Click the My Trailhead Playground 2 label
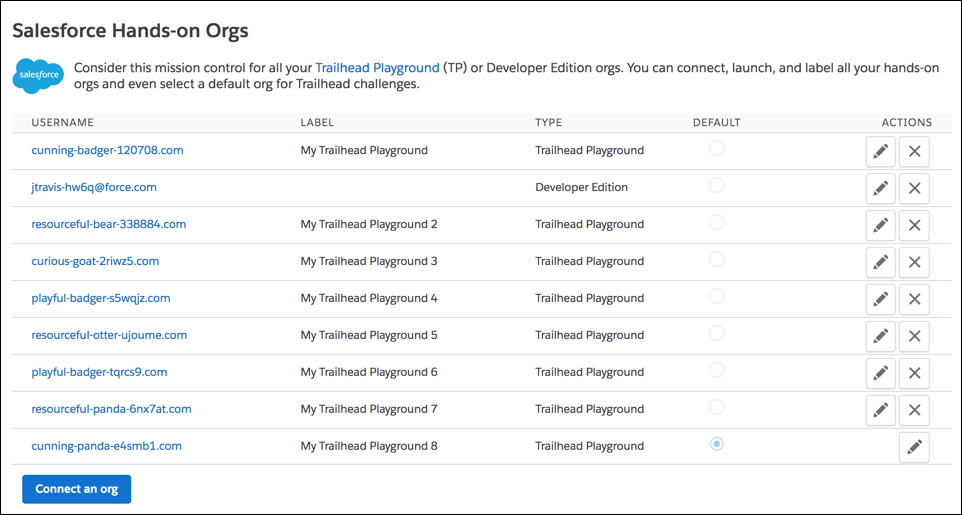The width and height of the screenshot is (962, 515). (369, 224)
